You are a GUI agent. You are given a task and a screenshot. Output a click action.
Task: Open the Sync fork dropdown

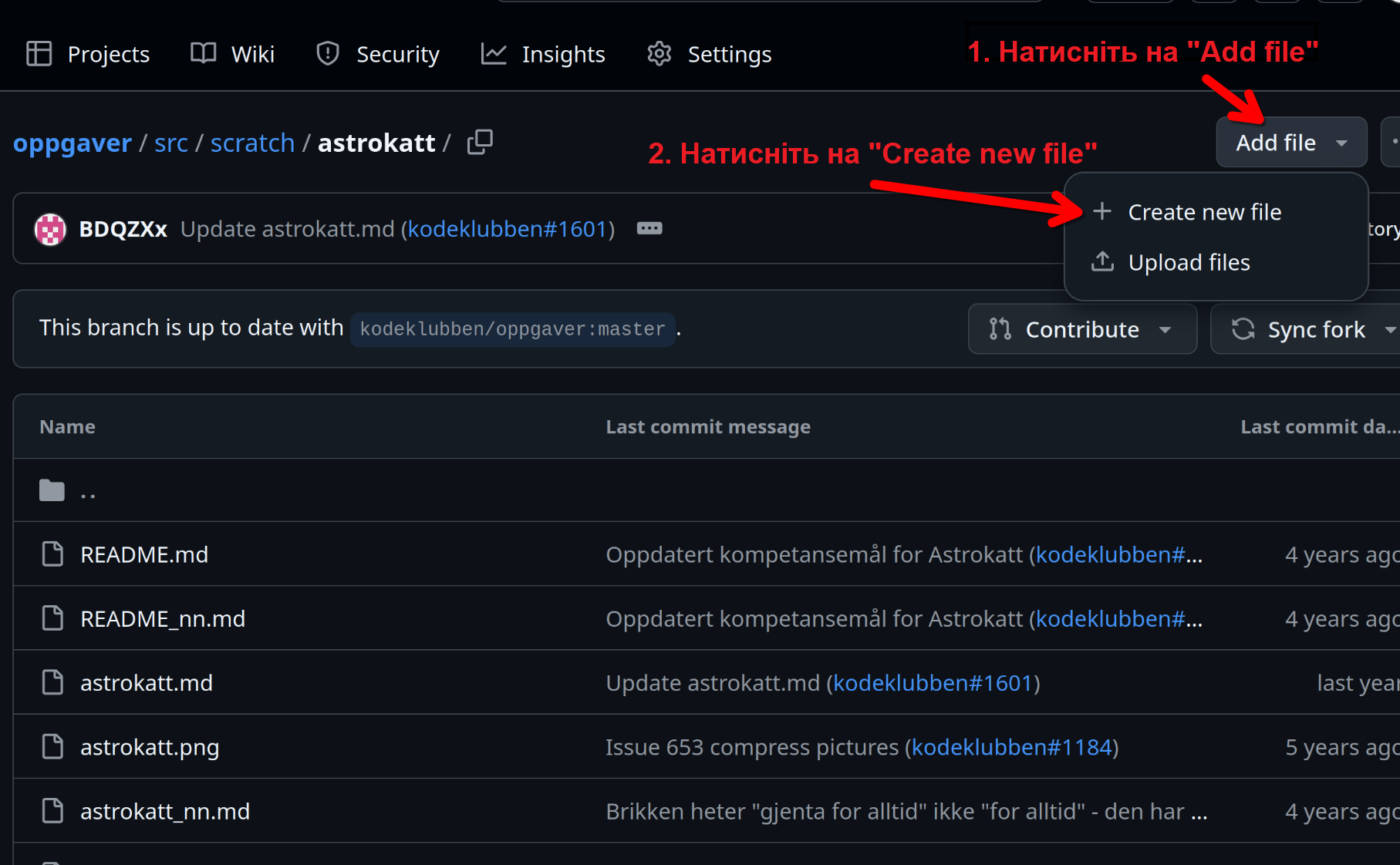1315,329
